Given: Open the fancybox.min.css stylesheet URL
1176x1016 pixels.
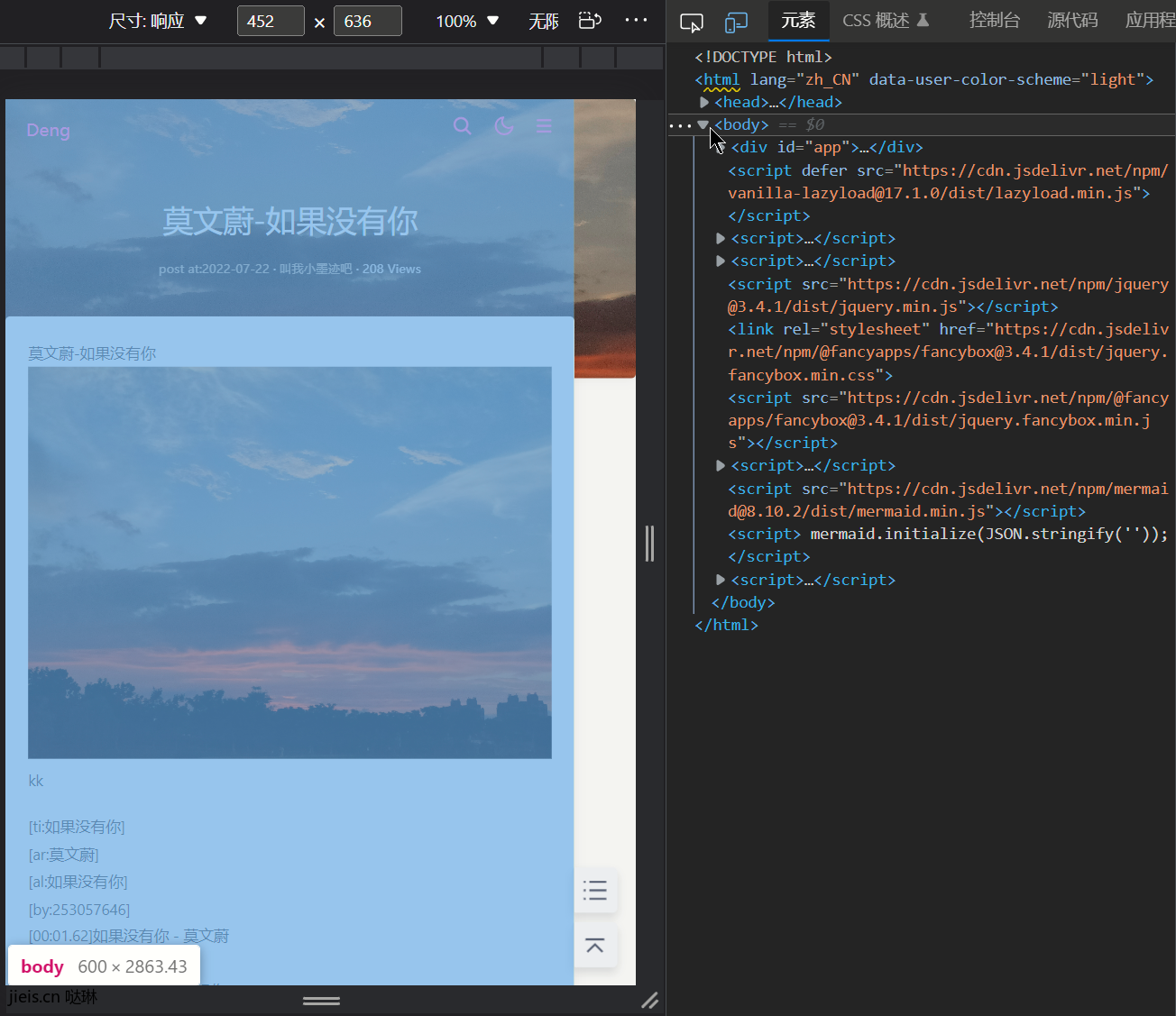Looking at the screenshot, I should [x=948, y=352].
